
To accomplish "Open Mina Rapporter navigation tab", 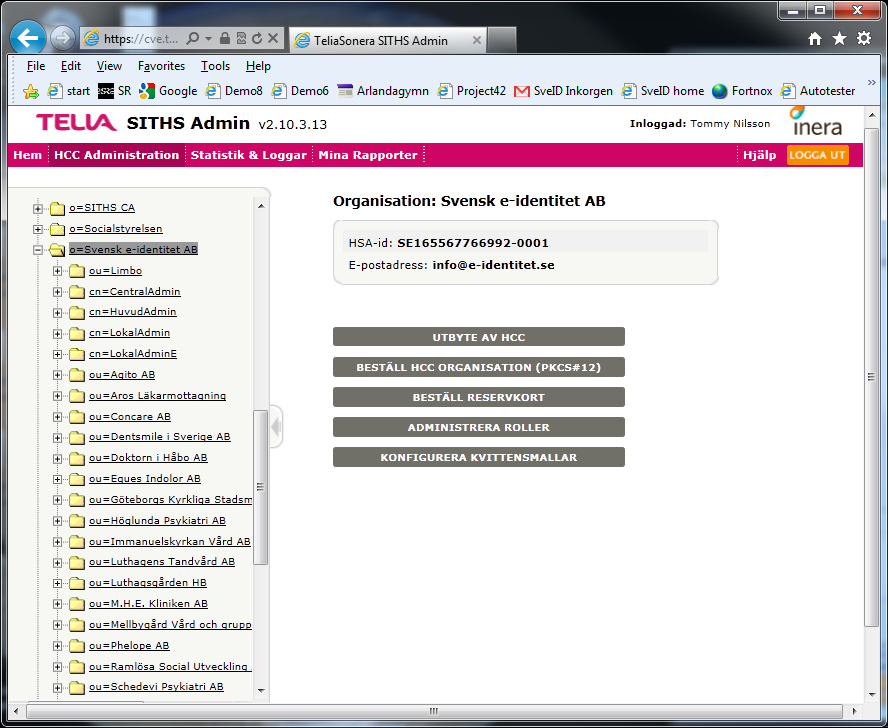I will [368, 155].
